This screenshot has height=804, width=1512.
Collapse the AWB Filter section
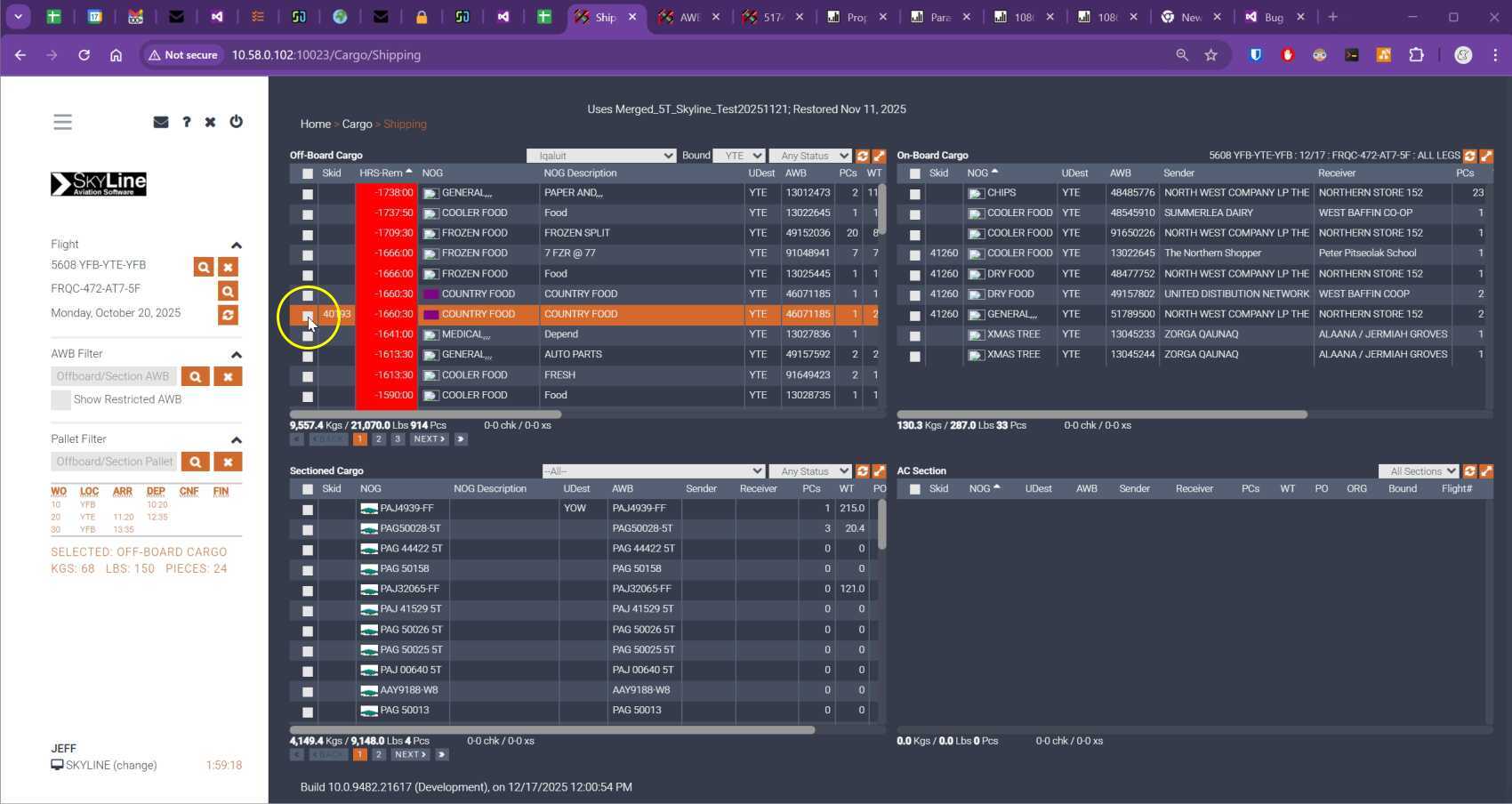(x=236, y=355)
